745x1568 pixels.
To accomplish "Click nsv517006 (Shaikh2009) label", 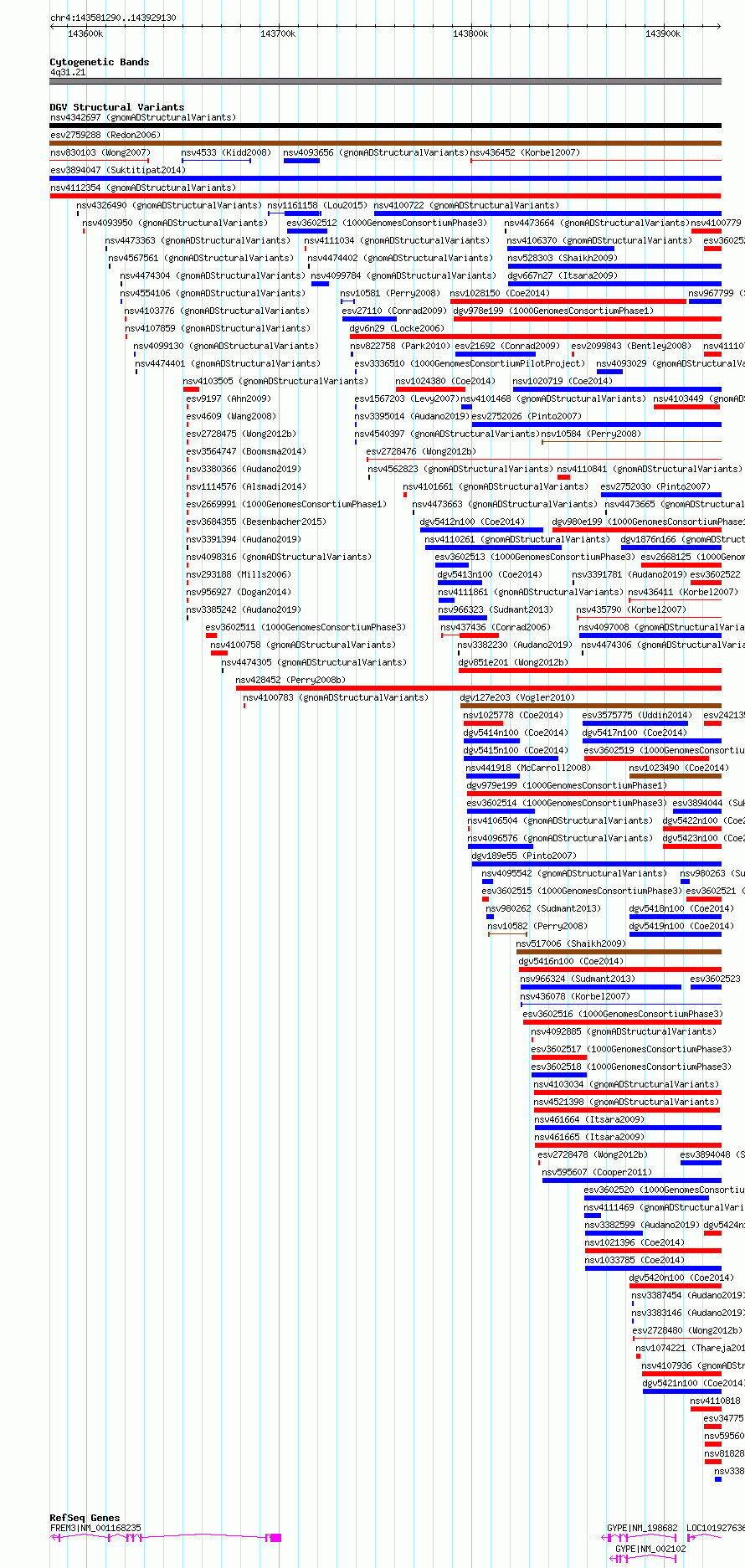I will pos(571,943).
